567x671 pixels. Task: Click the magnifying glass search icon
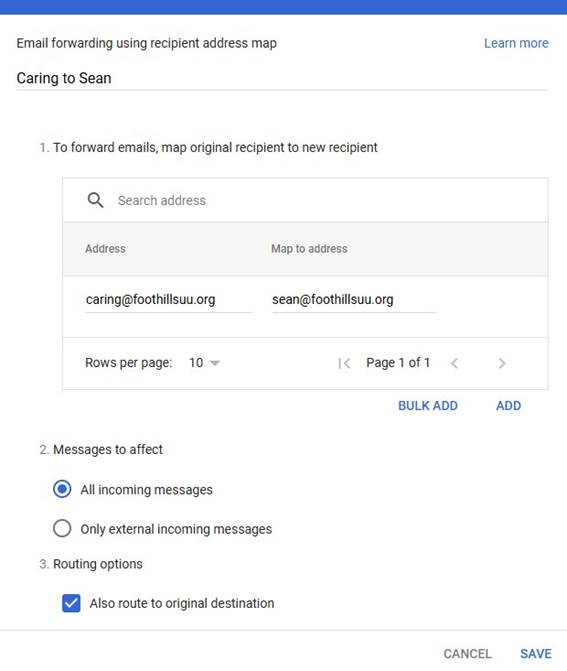pos(95,200)
